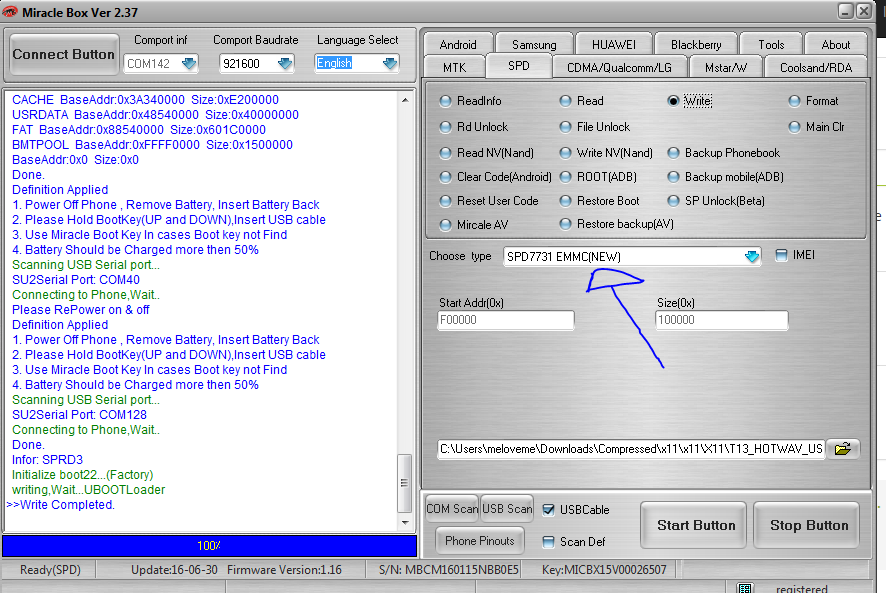Select Restore backup(AV) radio option
Viewport: 886px width, 593px height.
pyautogui.click(x=565, y=224)
